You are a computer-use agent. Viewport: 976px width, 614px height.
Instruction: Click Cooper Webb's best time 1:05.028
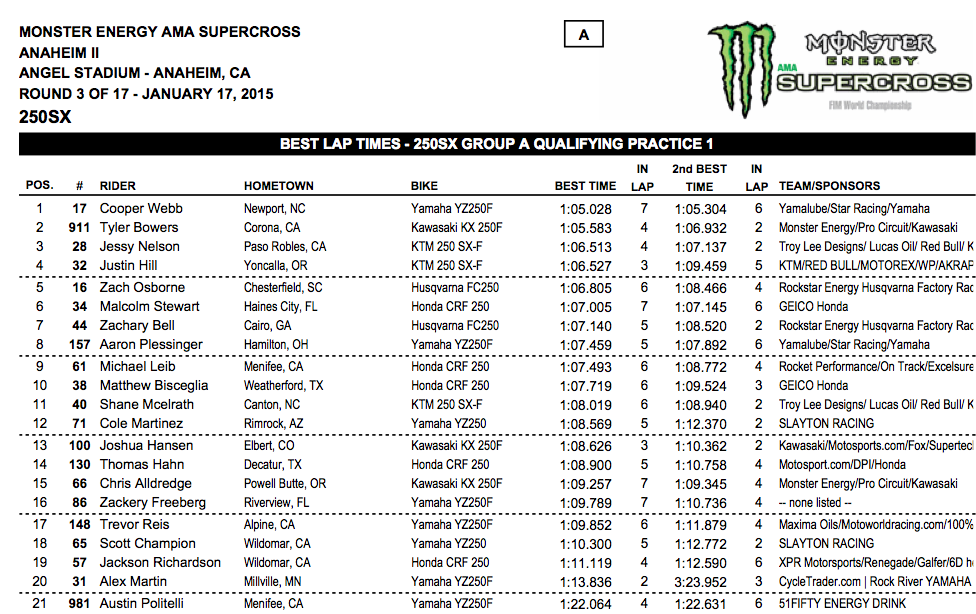586,209
